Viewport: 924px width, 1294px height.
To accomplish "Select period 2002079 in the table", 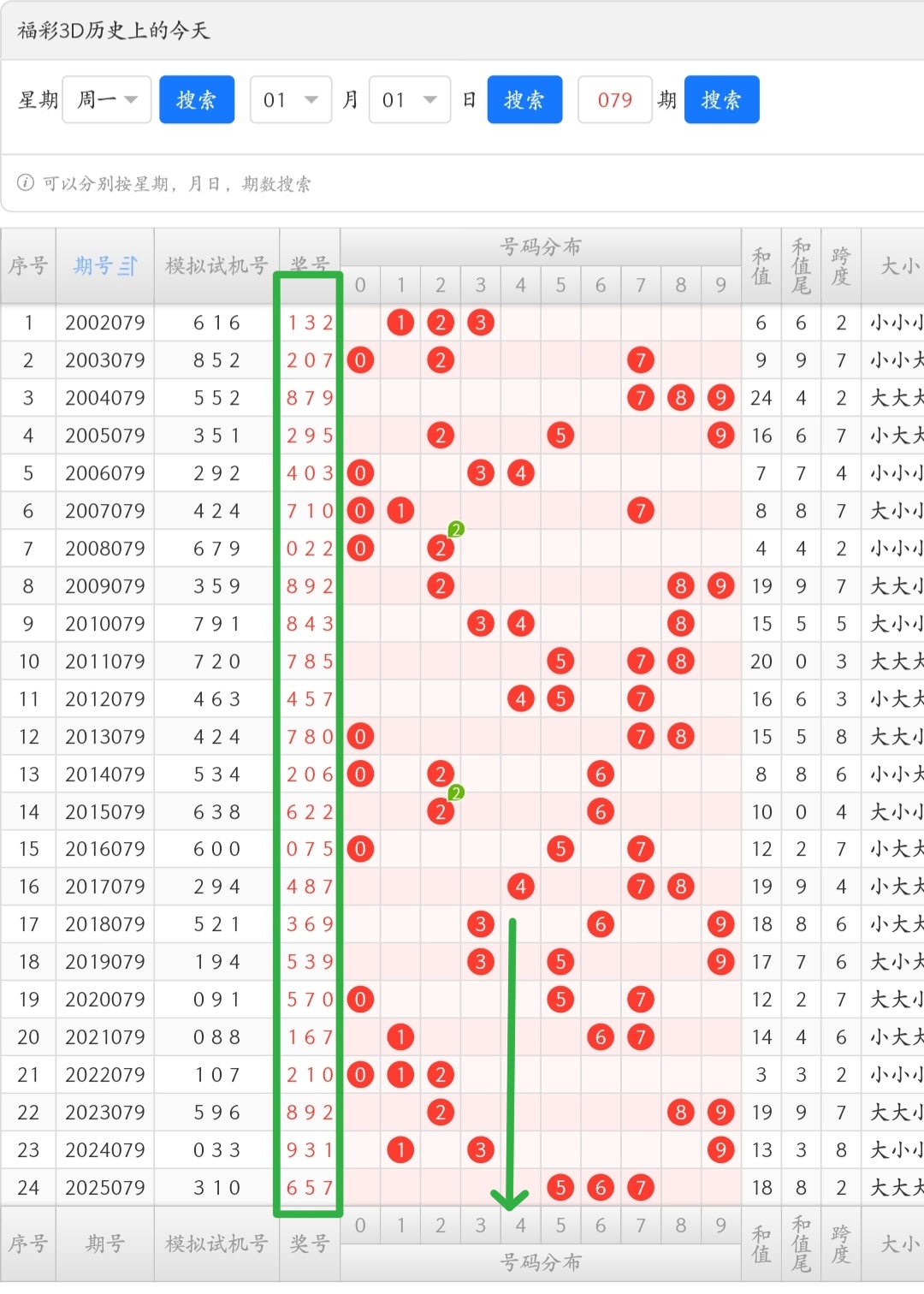I will (x=105, y=323).
